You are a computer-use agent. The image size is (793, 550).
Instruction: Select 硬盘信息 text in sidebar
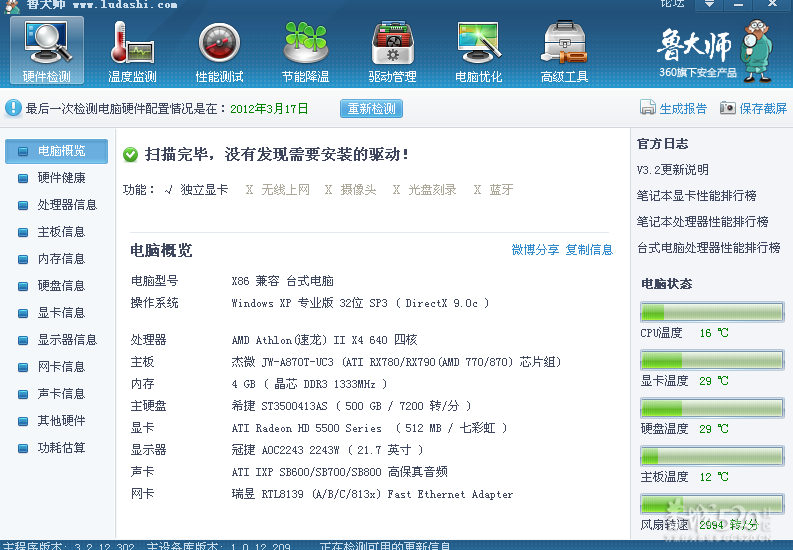[61, 286]
